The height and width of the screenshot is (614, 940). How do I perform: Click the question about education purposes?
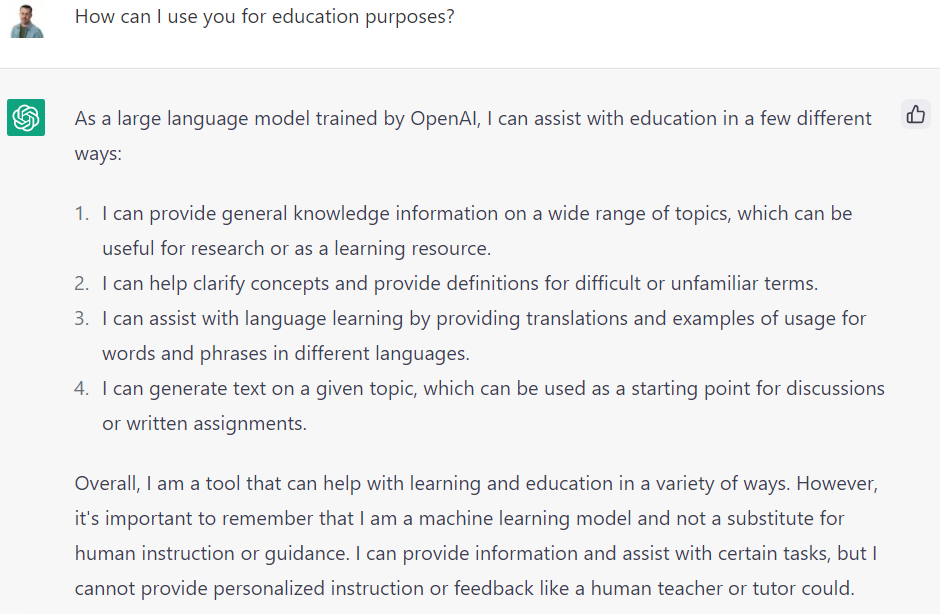coord(264,17)
